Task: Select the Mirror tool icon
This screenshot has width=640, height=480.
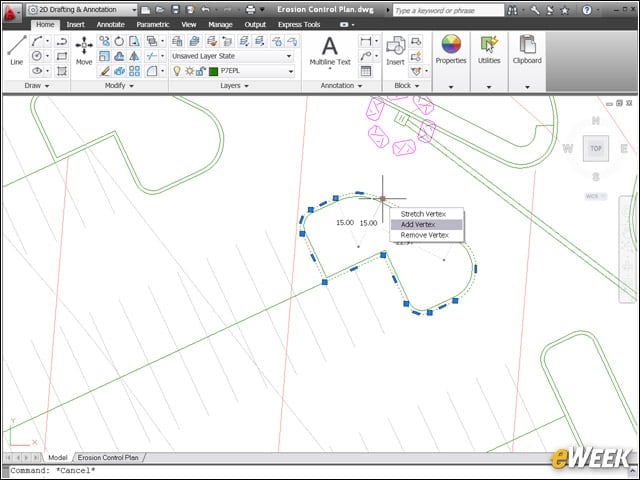Action: (x=134, y=56)
